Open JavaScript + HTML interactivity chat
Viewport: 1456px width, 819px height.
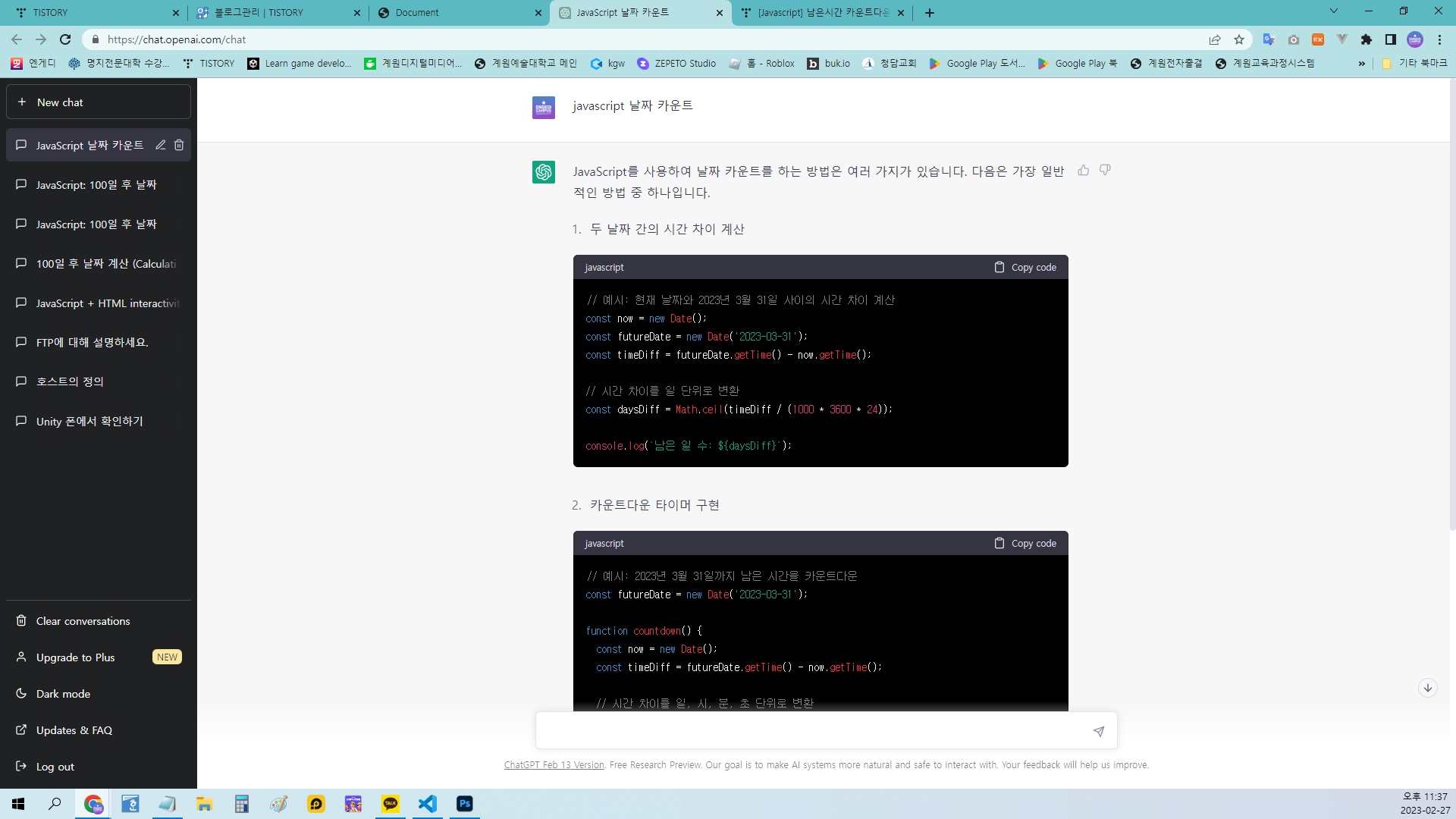99,303
